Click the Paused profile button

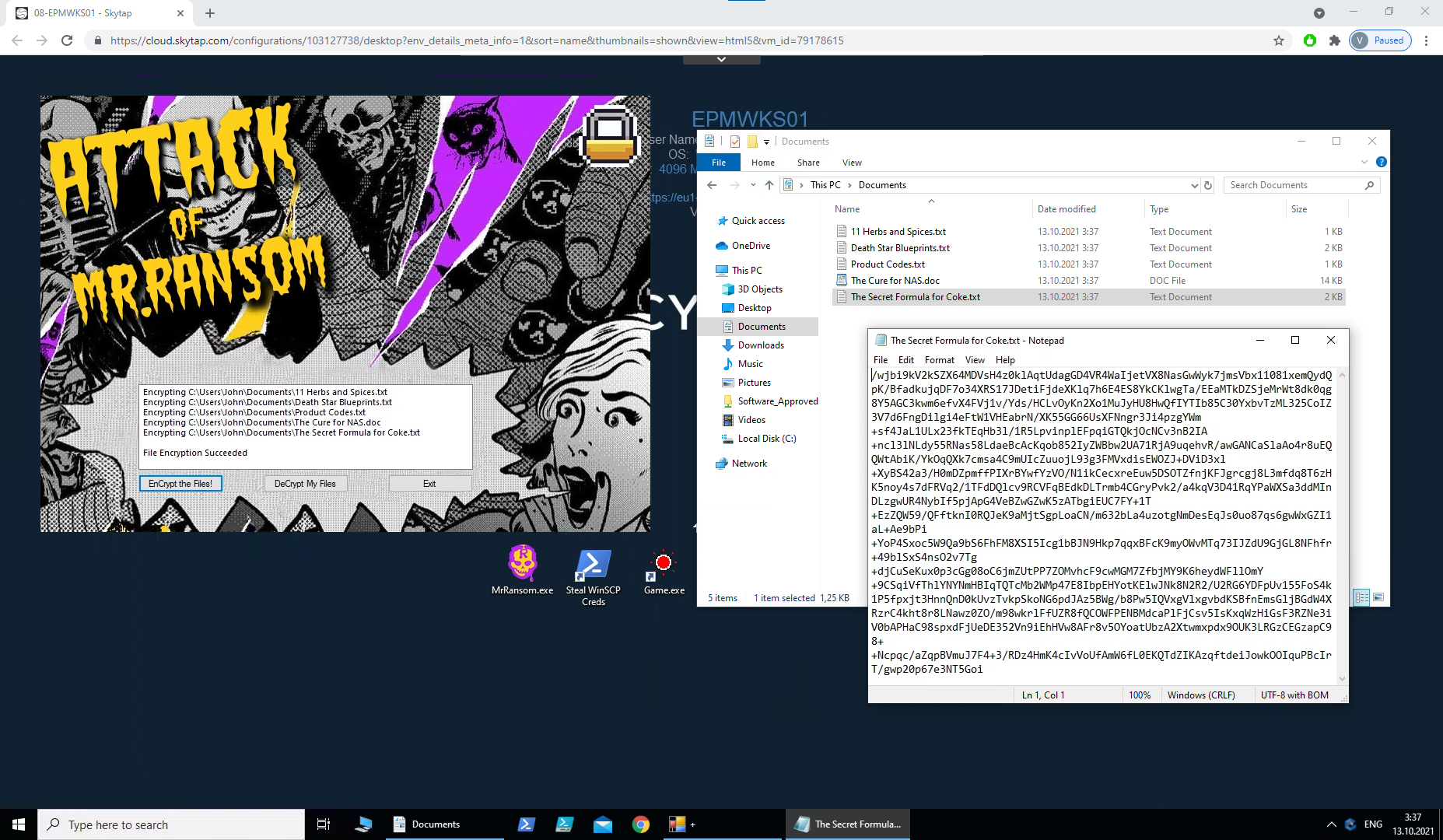tap(1380, 40)
